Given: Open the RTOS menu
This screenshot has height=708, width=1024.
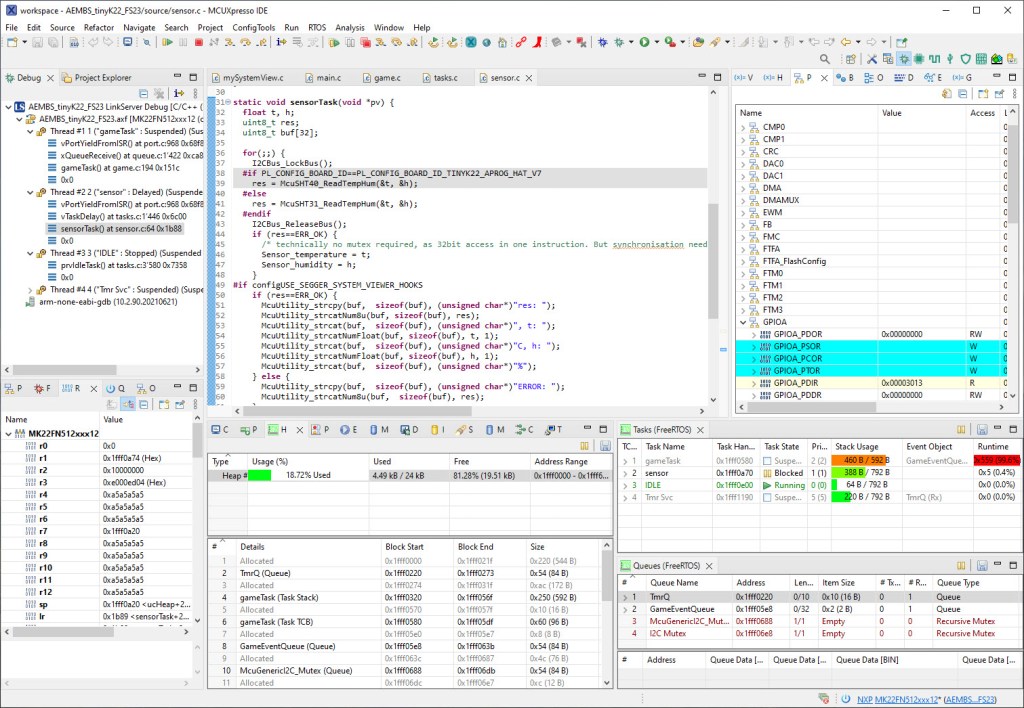Looking at the screenshot, I should click(x=318, y=27).
